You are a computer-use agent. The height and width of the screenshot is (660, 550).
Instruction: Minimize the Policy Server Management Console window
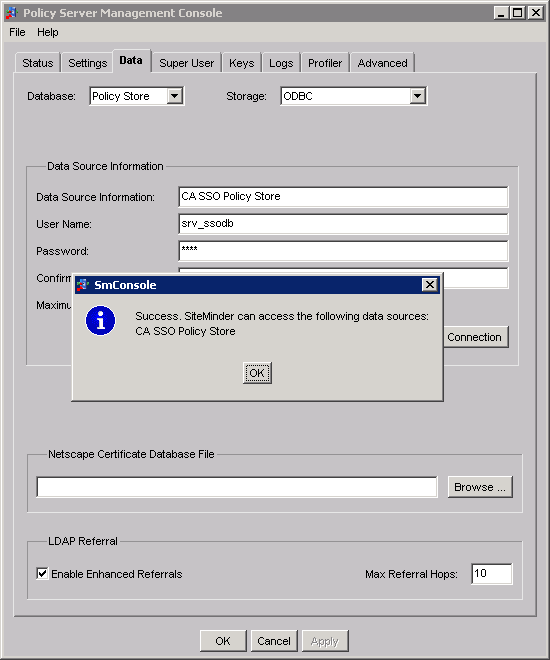pyautogui.click(x=501, y=13)
